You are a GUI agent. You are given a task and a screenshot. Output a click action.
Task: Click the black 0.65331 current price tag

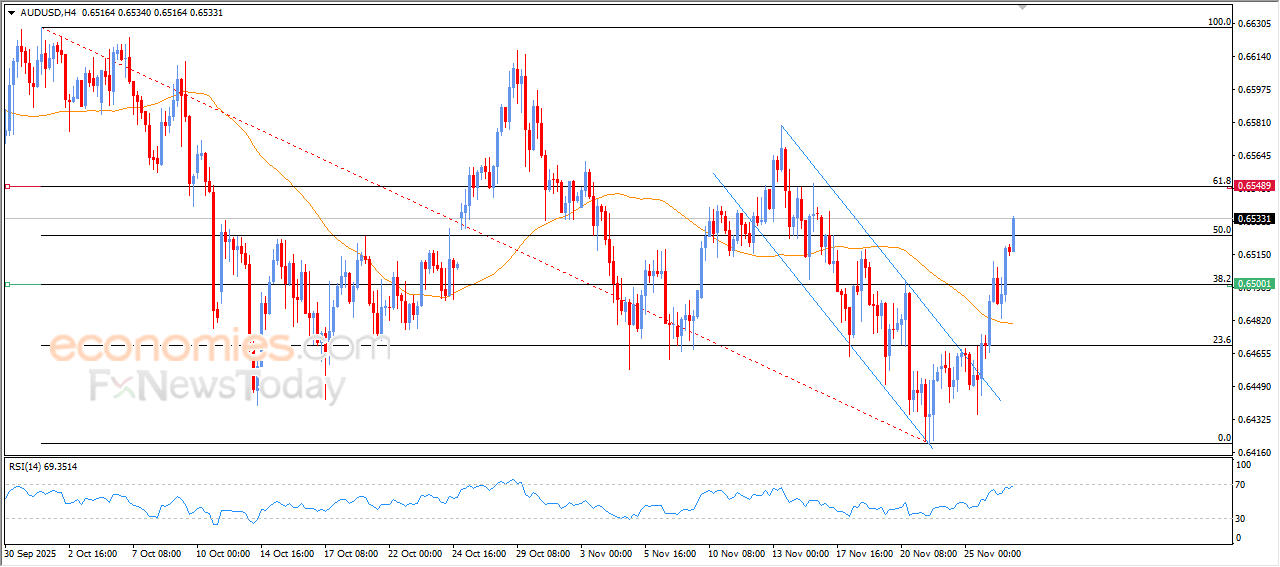[1254, 219]
